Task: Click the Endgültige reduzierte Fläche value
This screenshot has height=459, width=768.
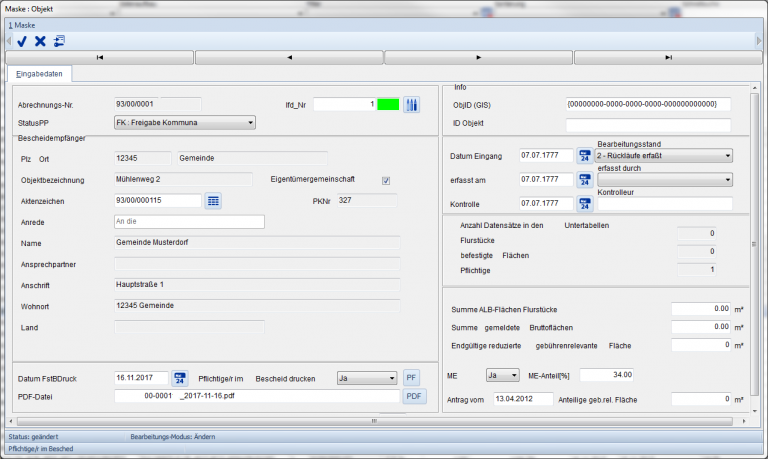Action: coord(701,345)
